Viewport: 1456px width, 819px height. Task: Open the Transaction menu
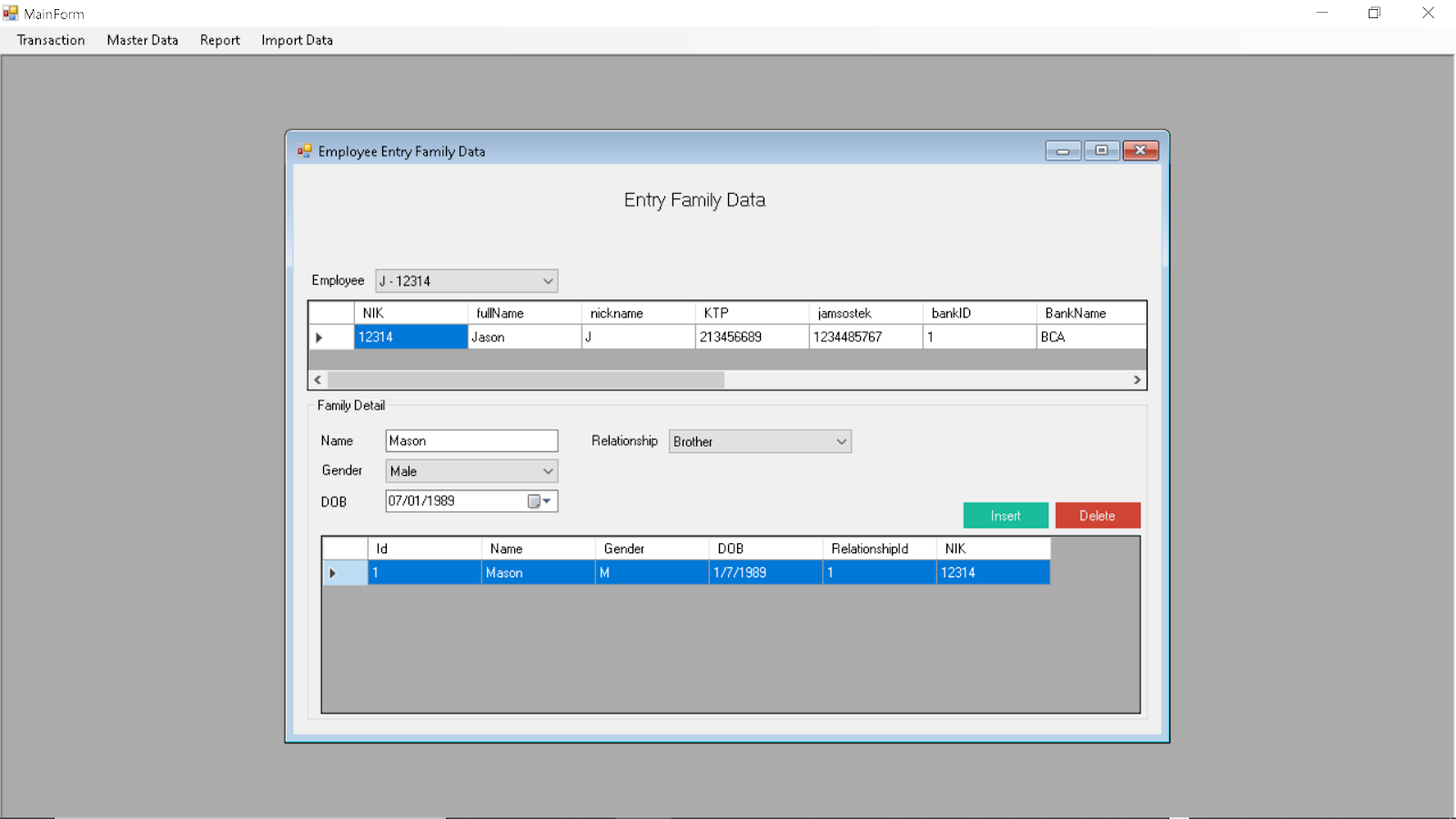click(x=51, y=40)
